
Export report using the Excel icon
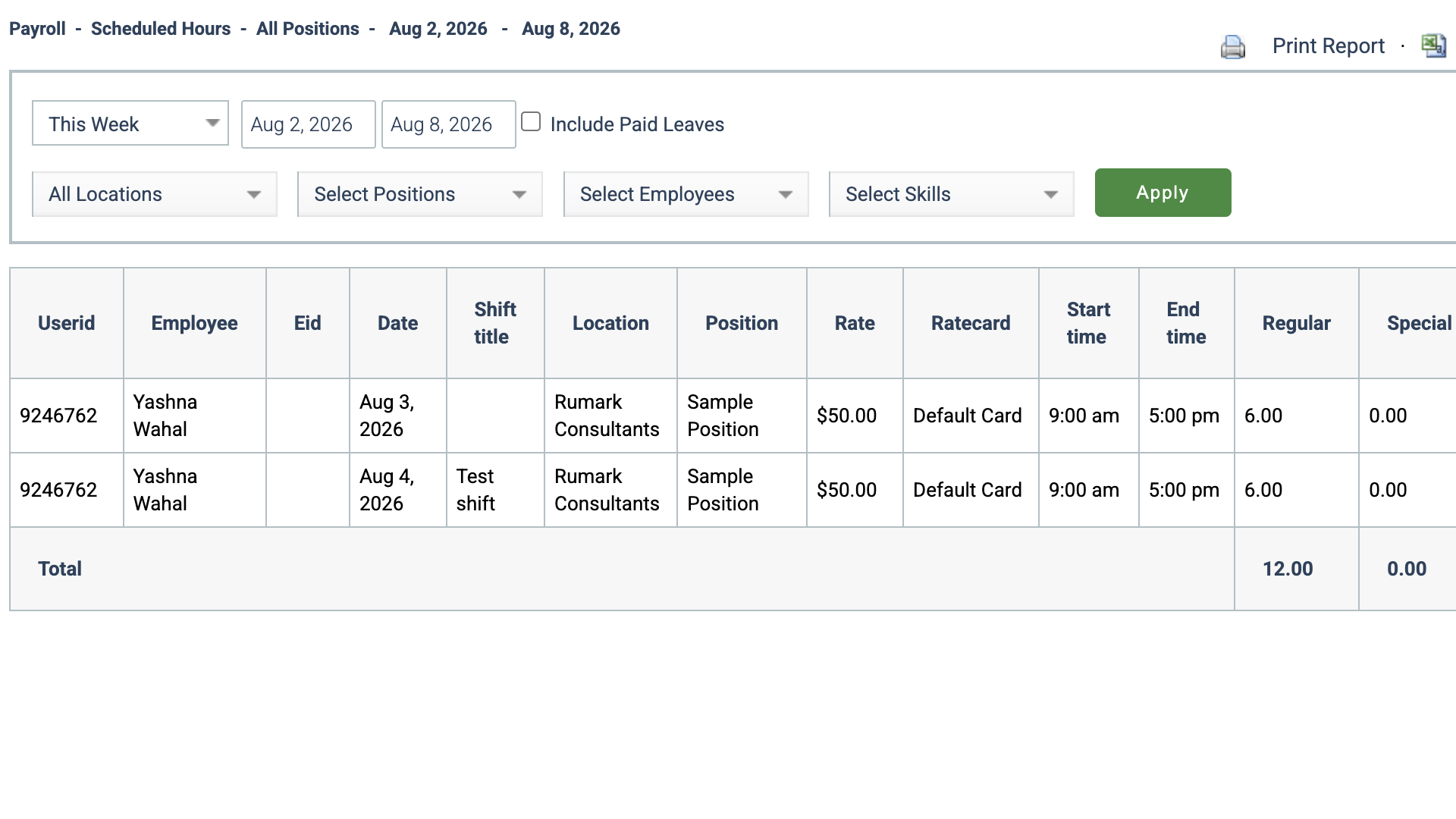coord(1433,45)
